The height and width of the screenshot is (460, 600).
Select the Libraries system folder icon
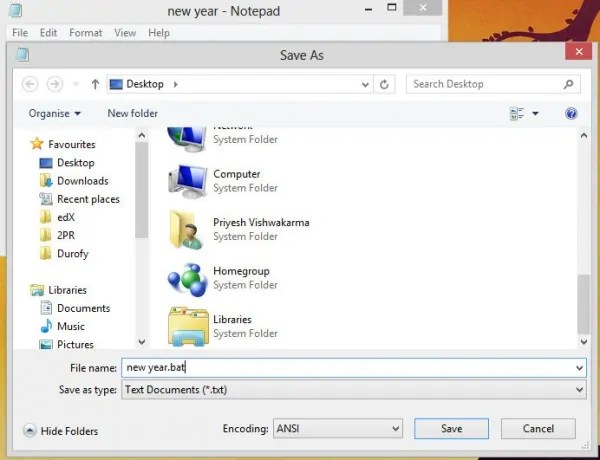pyautogui.click(x=188, y=327)
